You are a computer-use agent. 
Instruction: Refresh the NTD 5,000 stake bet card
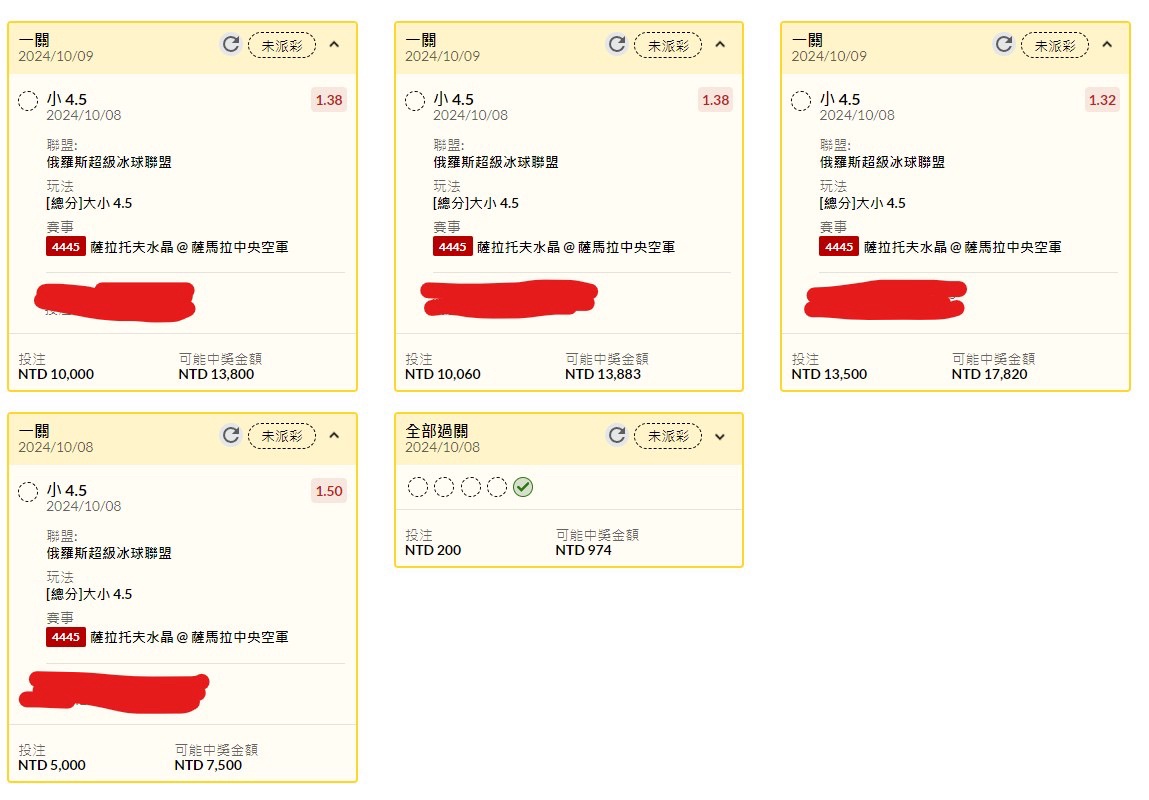click(231, 435)
